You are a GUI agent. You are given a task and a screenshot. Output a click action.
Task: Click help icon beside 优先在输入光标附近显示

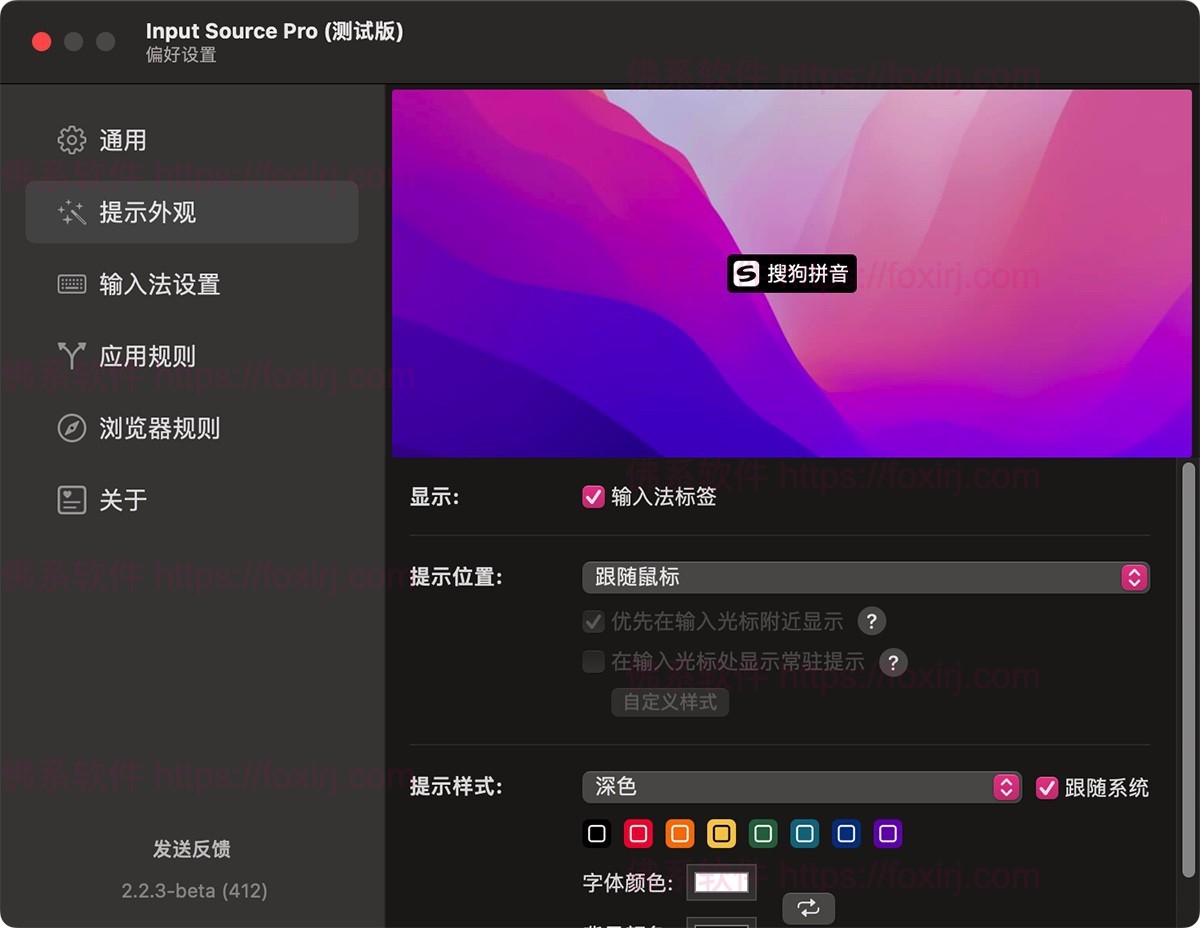(871, 621)
